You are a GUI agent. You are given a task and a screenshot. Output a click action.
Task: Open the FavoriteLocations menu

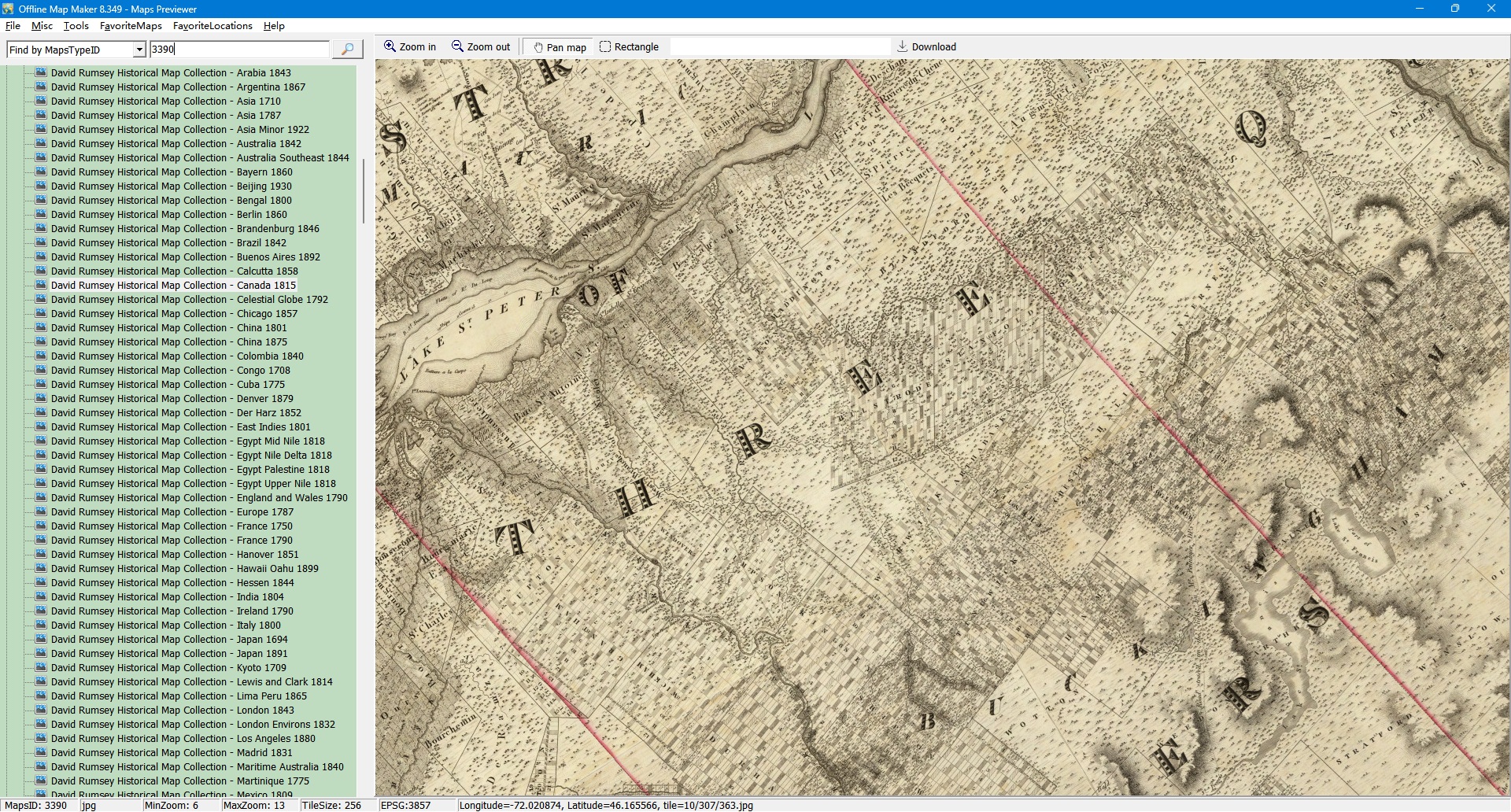click(212, 26)
